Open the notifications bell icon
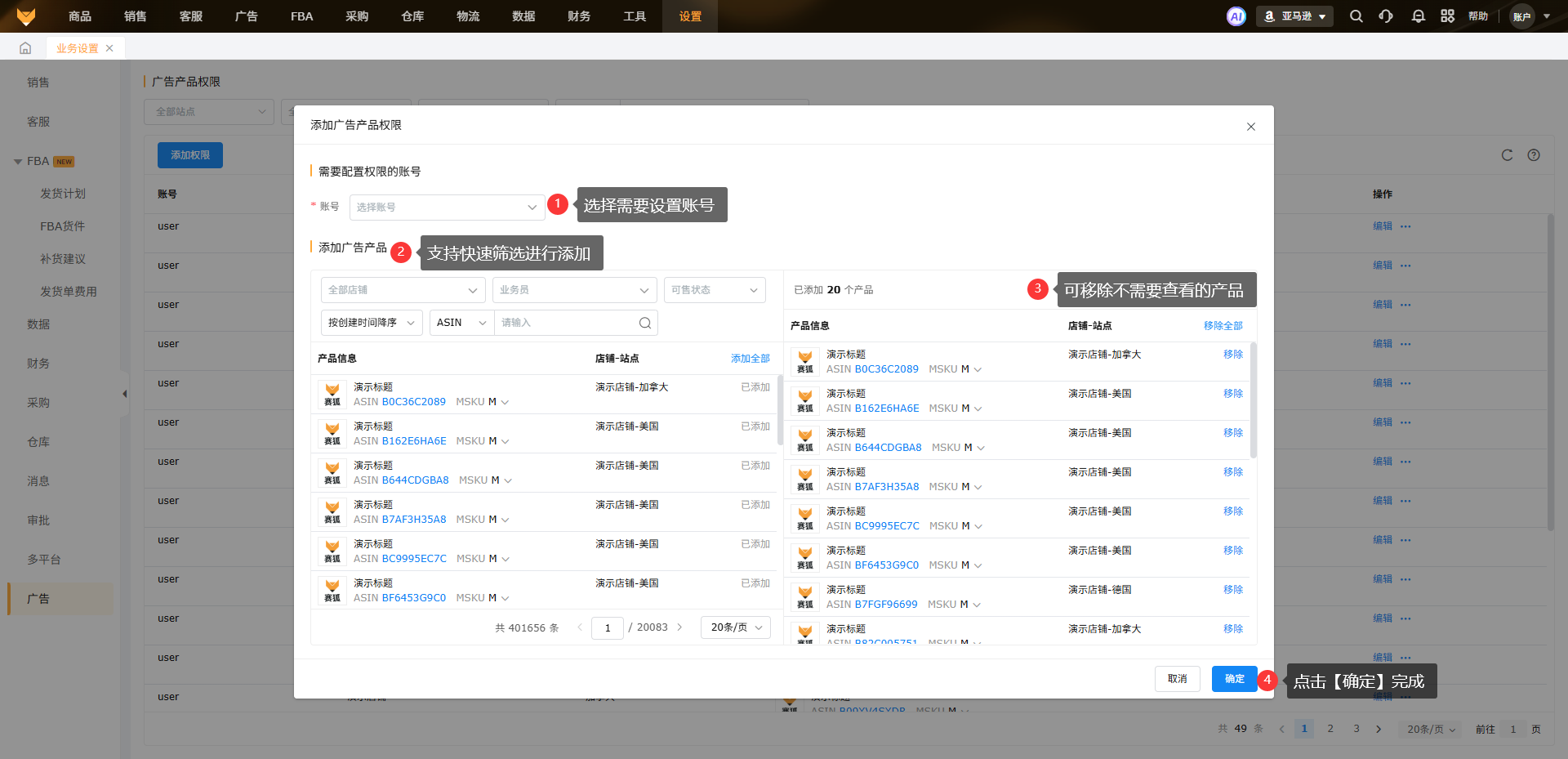 (x=1418, y=16)
